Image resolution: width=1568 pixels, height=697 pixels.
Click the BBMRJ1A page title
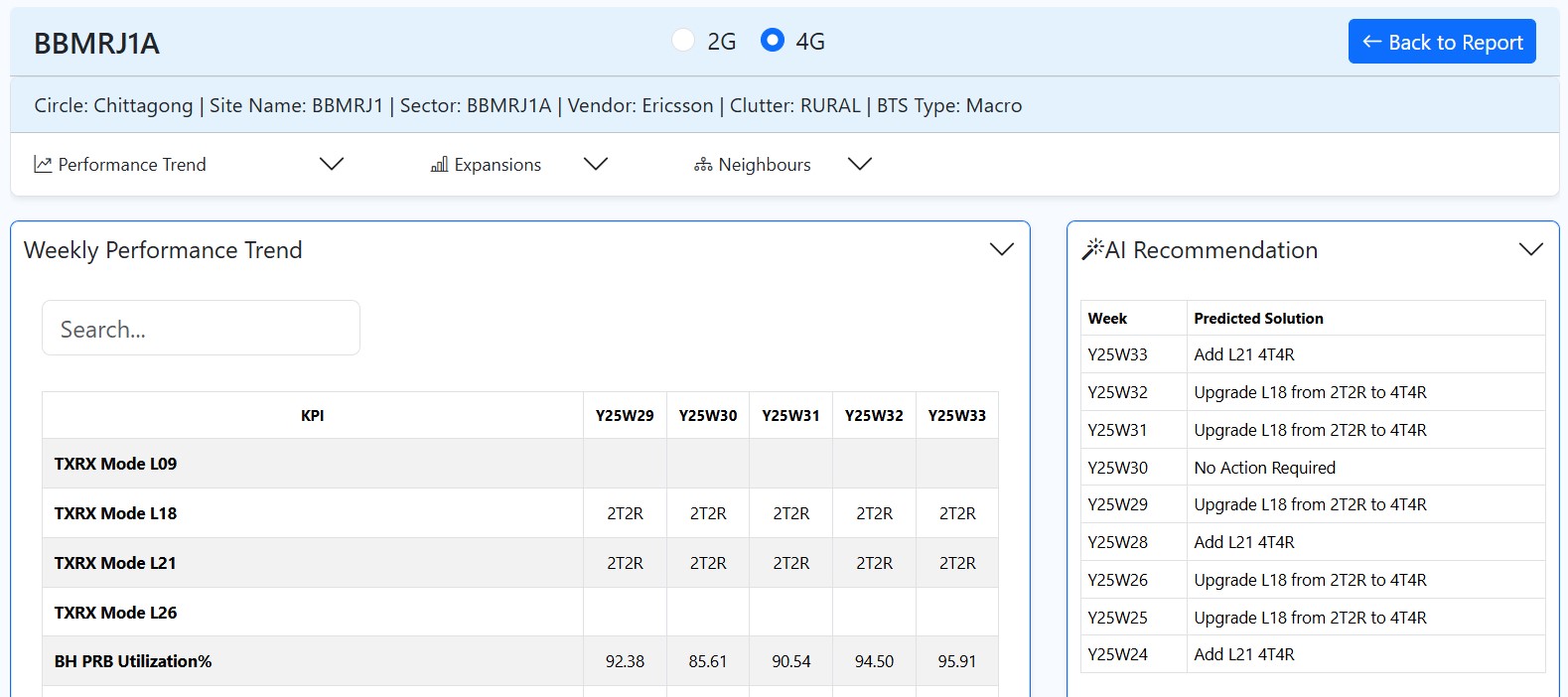tap(96, 44)
